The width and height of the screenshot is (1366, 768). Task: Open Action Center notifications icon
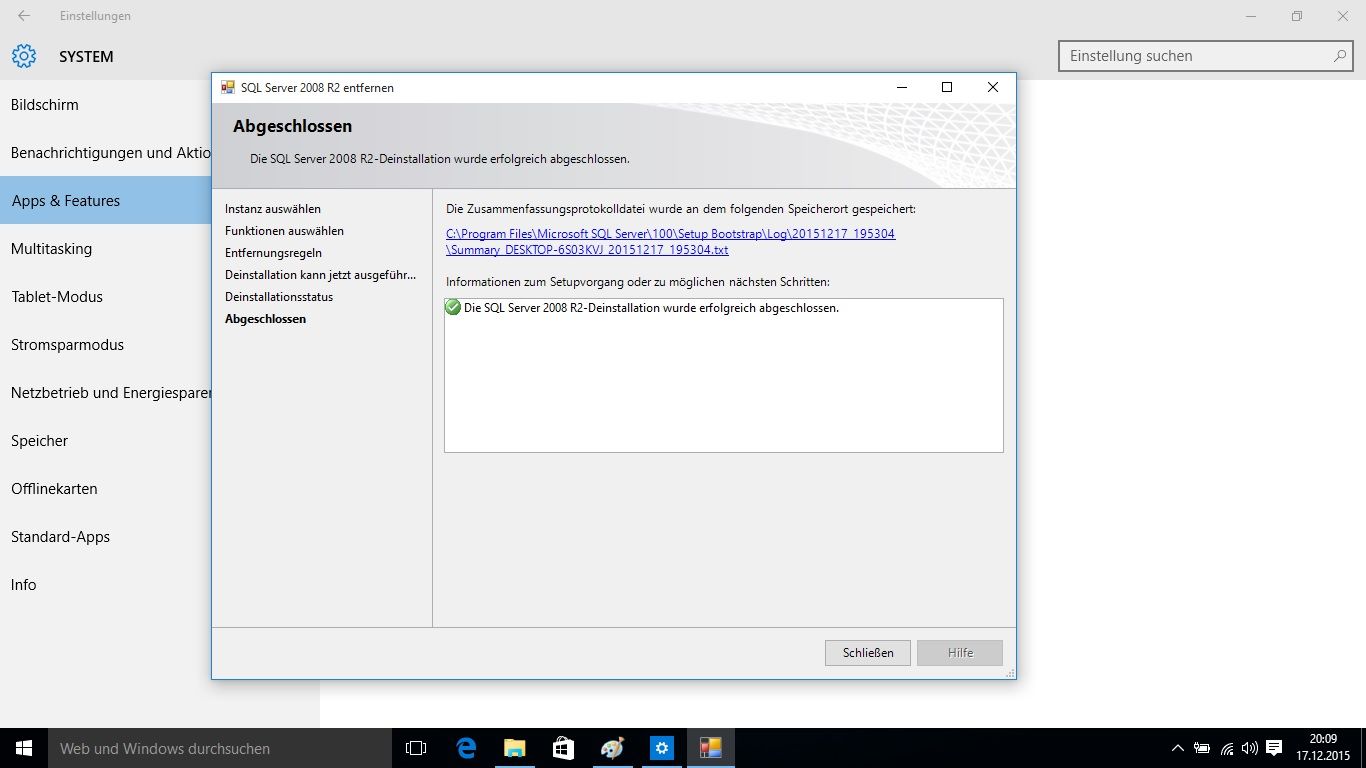click(1274, 748)
